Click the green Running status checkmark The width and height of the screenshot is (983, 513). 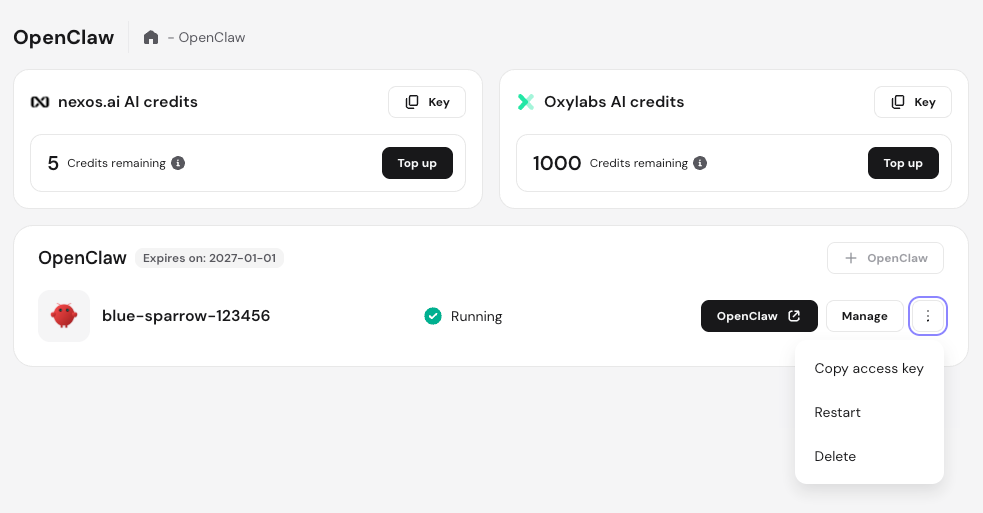pyautogui.click(x=433, y=316)
